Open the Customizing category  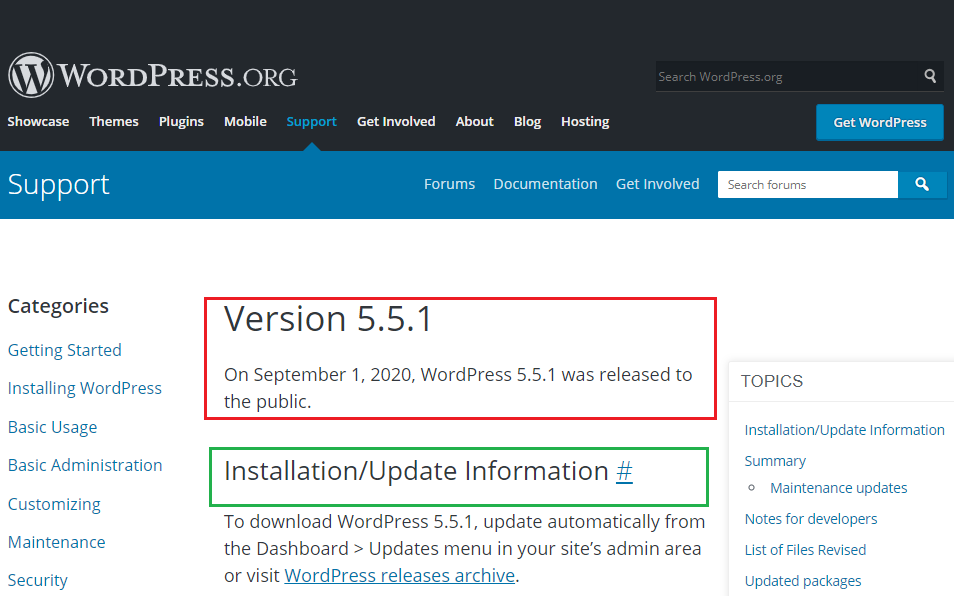coord(54,504)
